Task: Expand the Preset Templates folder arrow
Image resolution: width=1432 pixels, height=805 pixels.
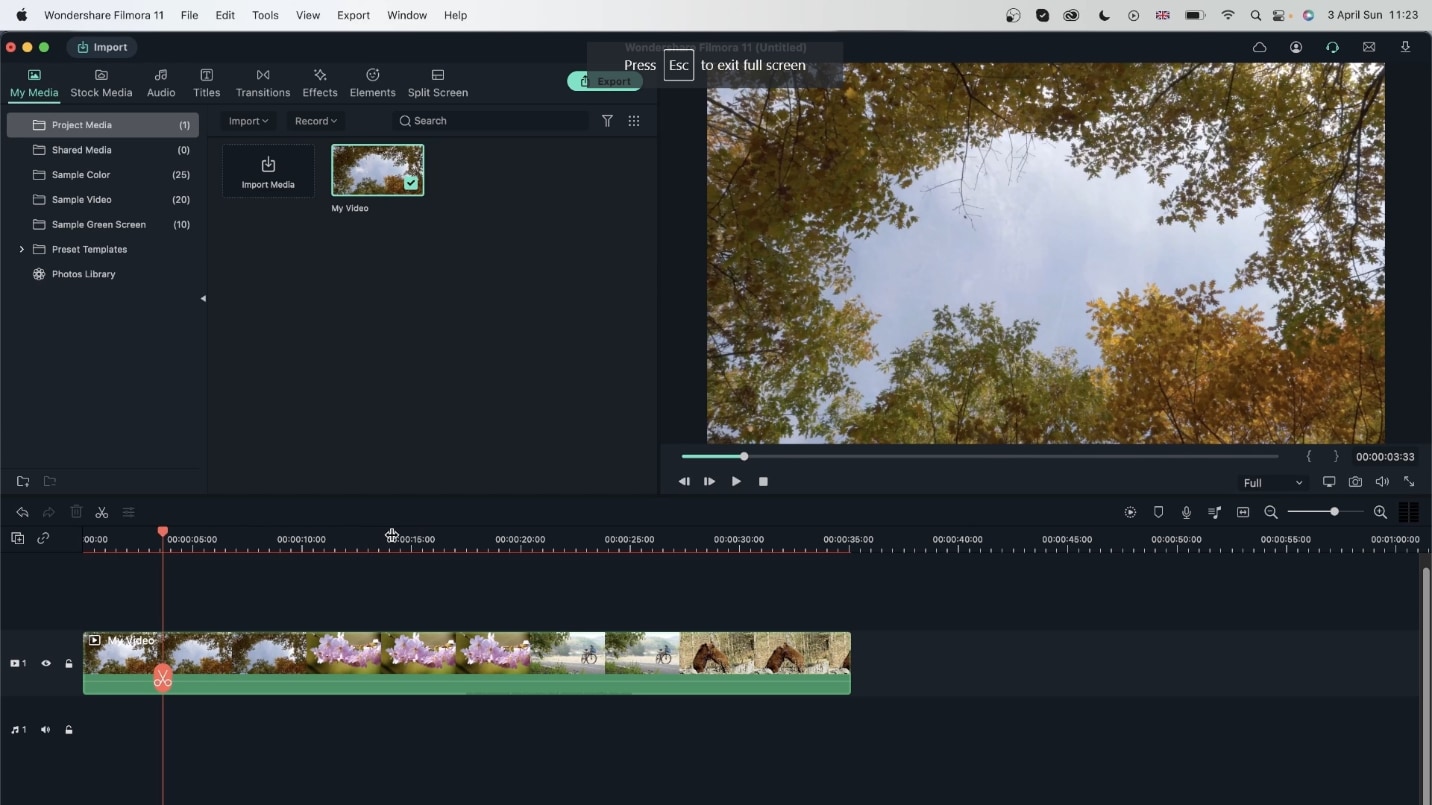Action: 21,249
